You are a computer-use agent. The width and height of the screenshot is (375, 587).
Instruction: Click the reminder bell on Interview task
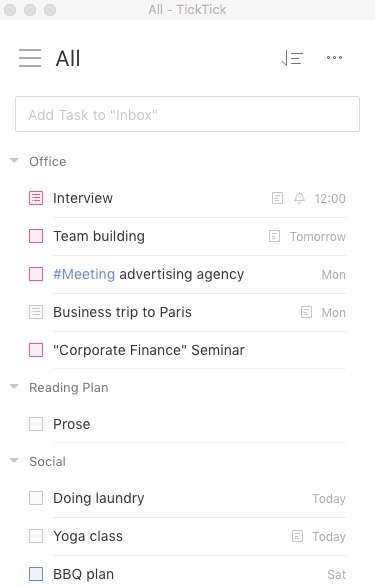pyautogui.click(x=299, y=198)
